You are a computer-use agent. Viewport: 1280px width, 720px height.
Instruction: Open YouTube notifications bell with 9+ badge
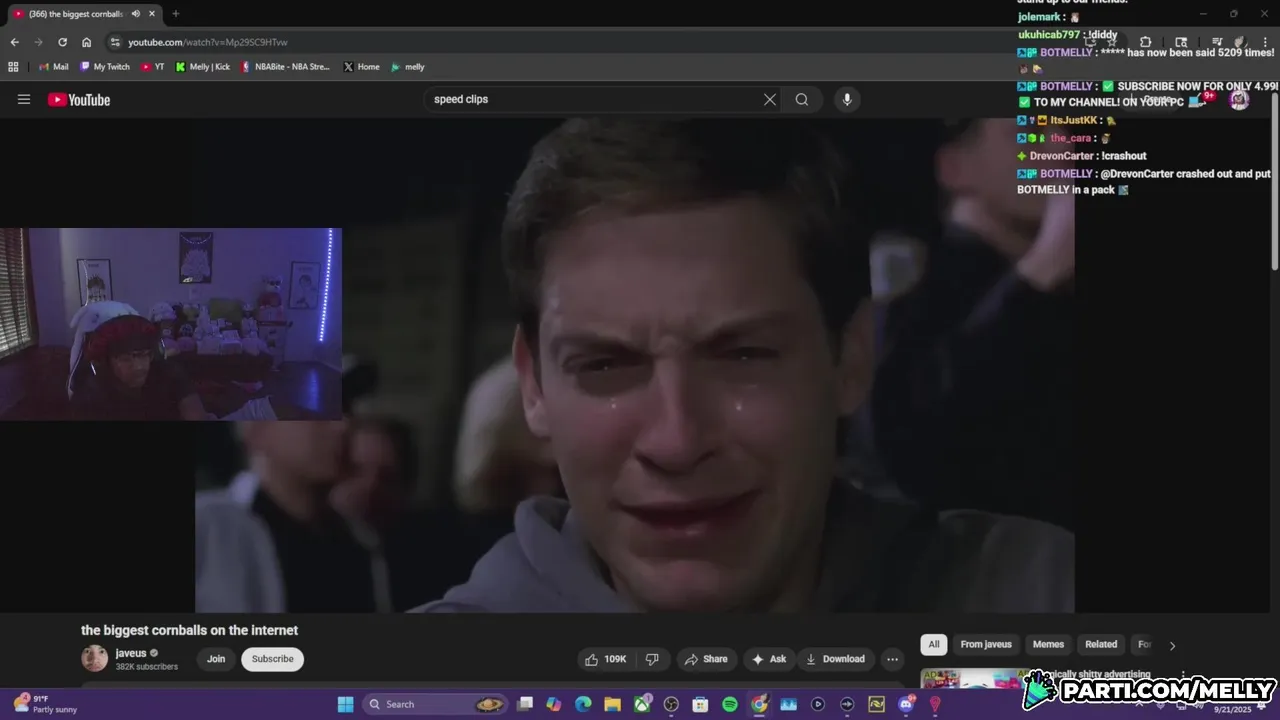pos(1204,99)
